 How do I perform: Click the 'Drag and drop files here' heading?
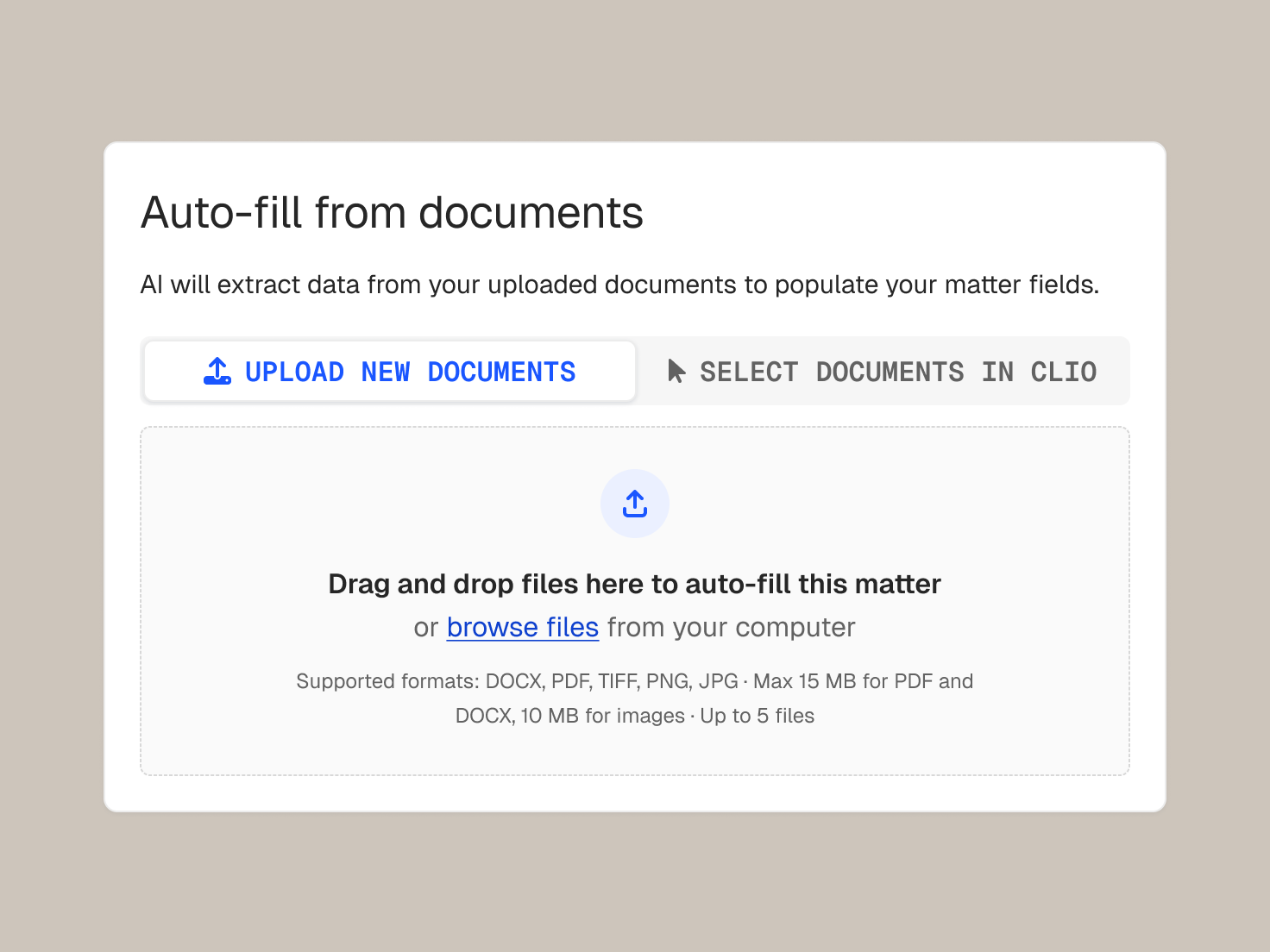(x=635, y=584)
